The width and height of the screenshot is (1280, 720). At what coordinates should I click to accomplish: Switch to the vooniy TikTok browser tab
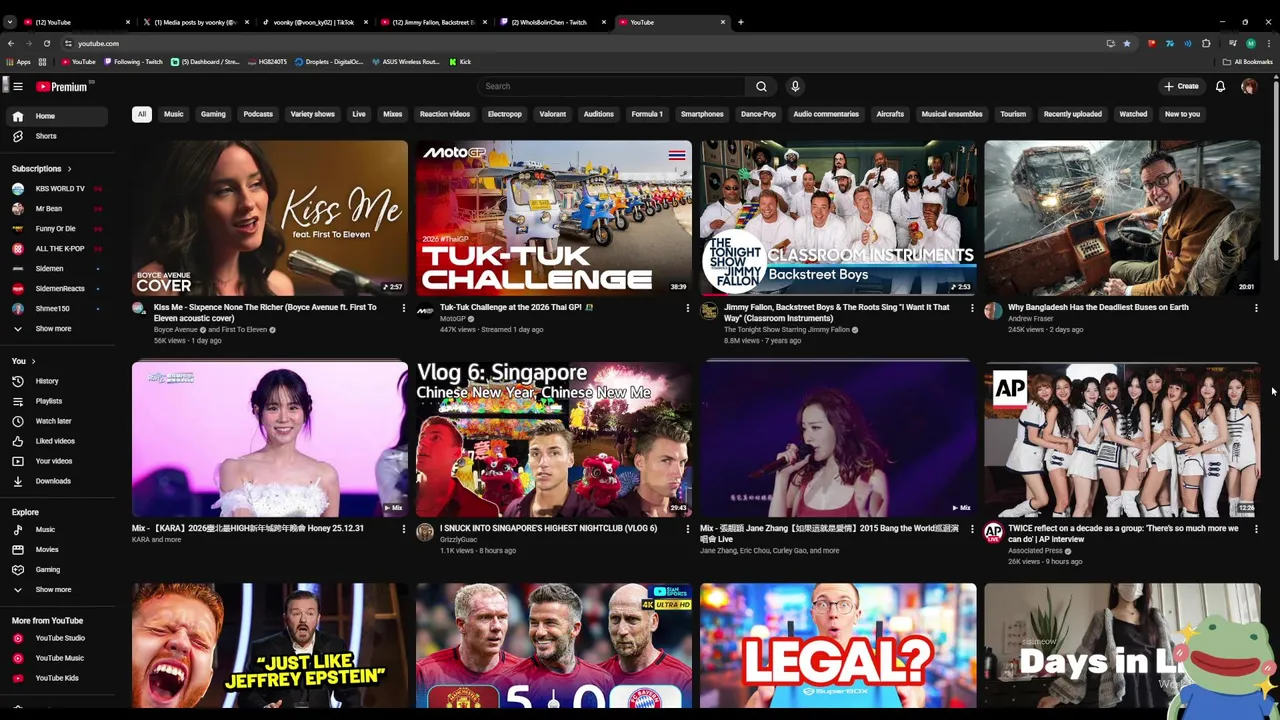tap(313, 22)
